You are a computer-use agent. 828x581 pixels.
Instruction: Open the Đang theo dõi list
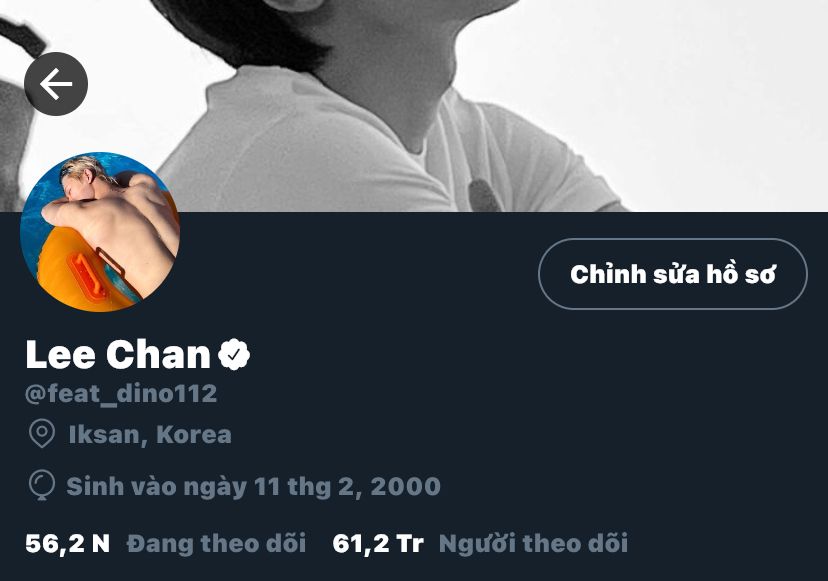pos(217,543)
